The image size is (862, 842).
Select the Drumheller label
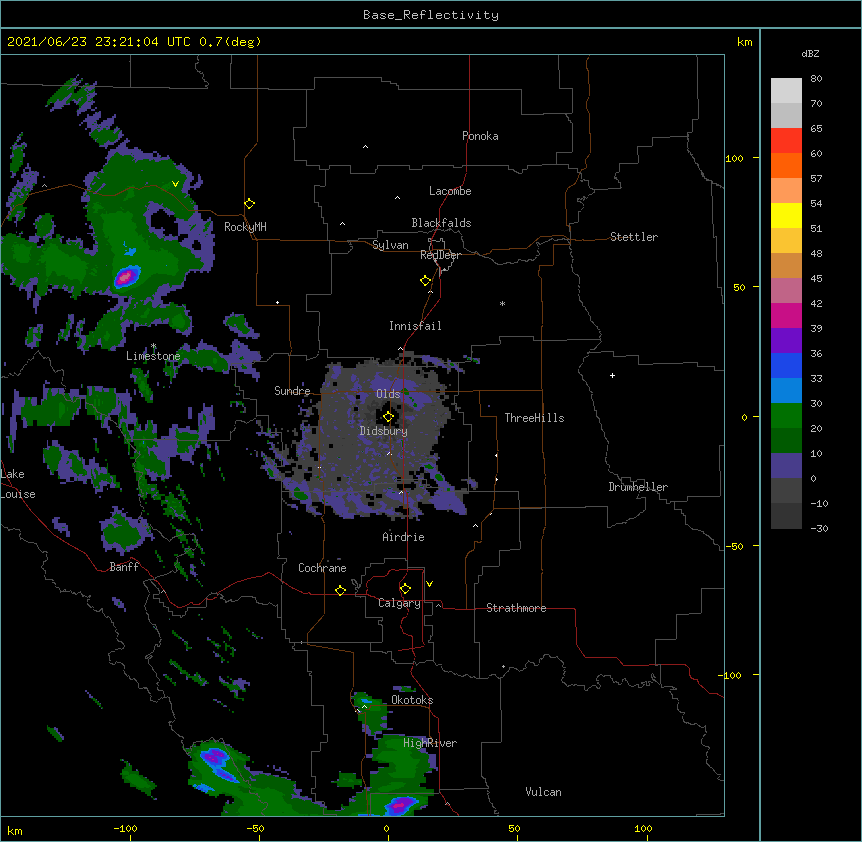(638, 487)
